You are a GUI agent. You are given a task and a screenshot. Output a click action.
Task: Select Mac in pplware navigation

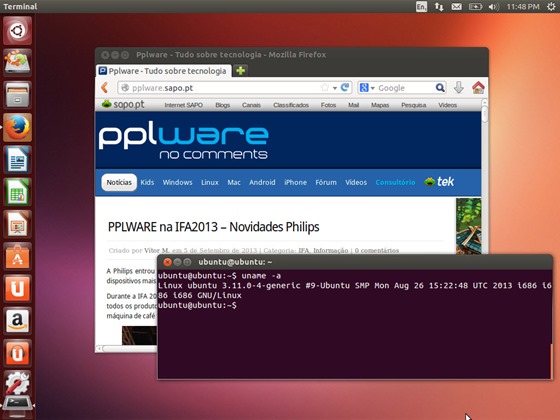pos(234,182)
